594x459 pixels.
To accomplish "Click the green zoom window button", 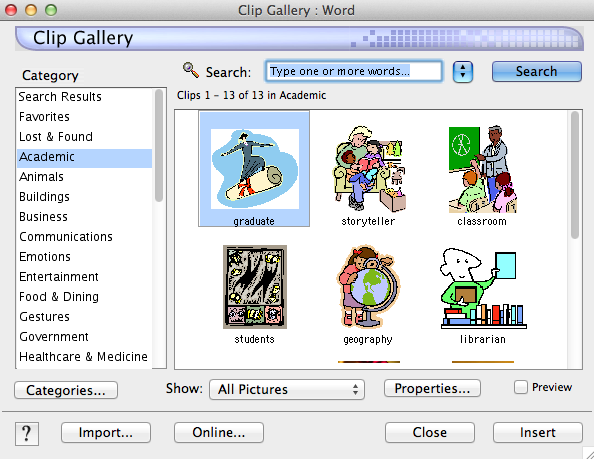I will coord(51,10).
